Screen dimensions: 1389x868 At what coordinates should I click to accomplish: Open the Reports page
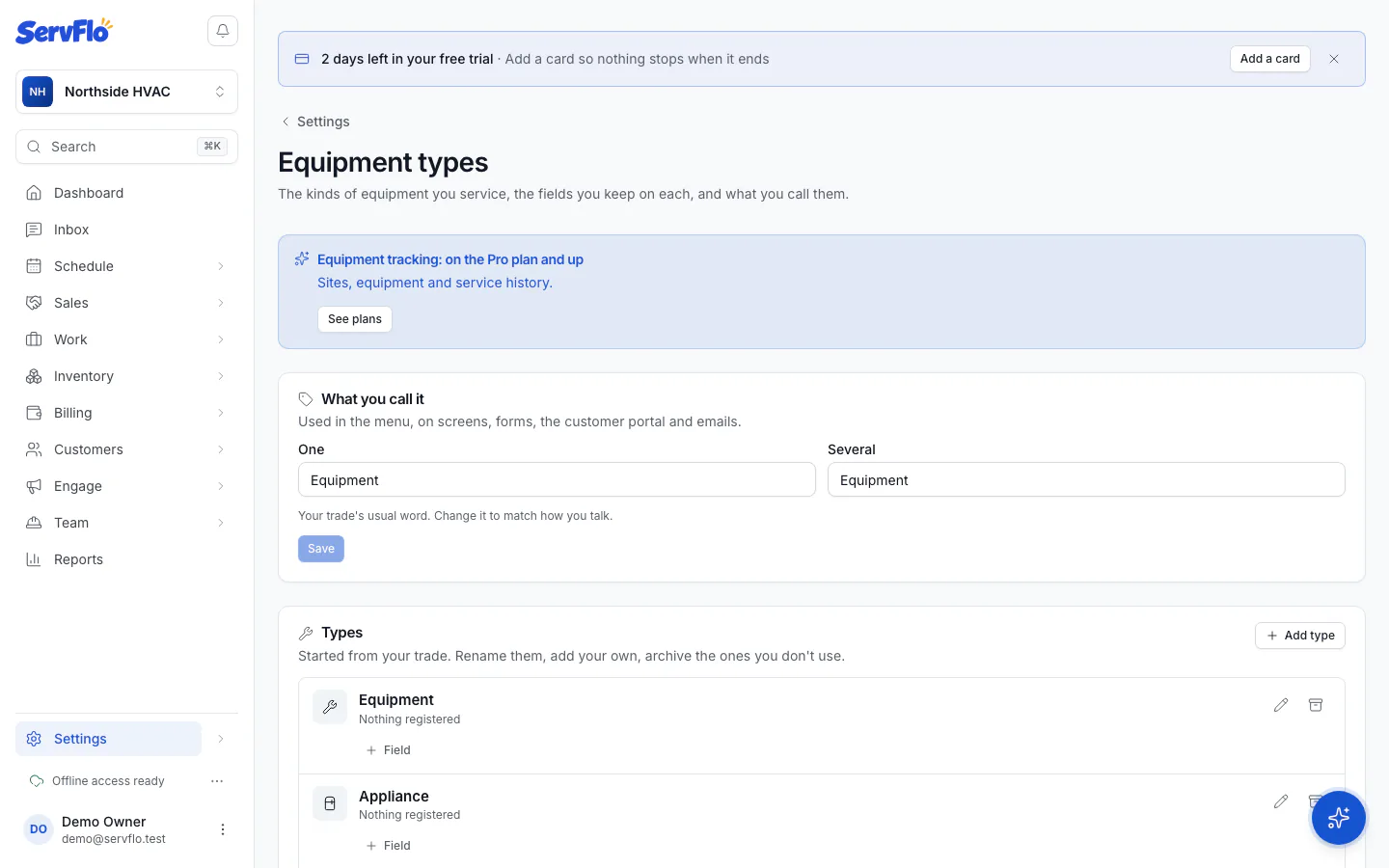click(126, 559)
